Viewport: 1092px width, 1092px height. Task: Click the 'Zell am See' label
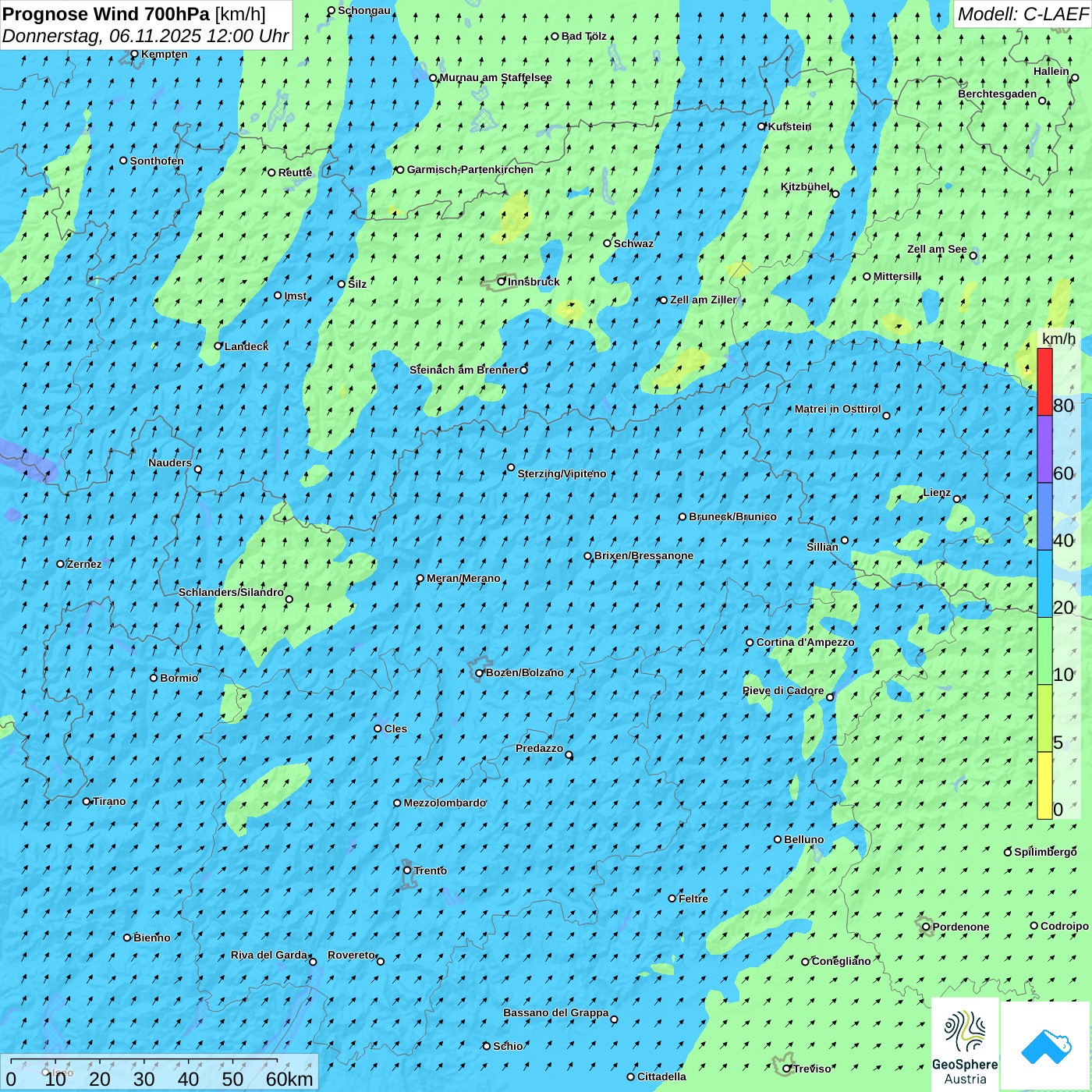pyautogui.click(x=937, y=249)
